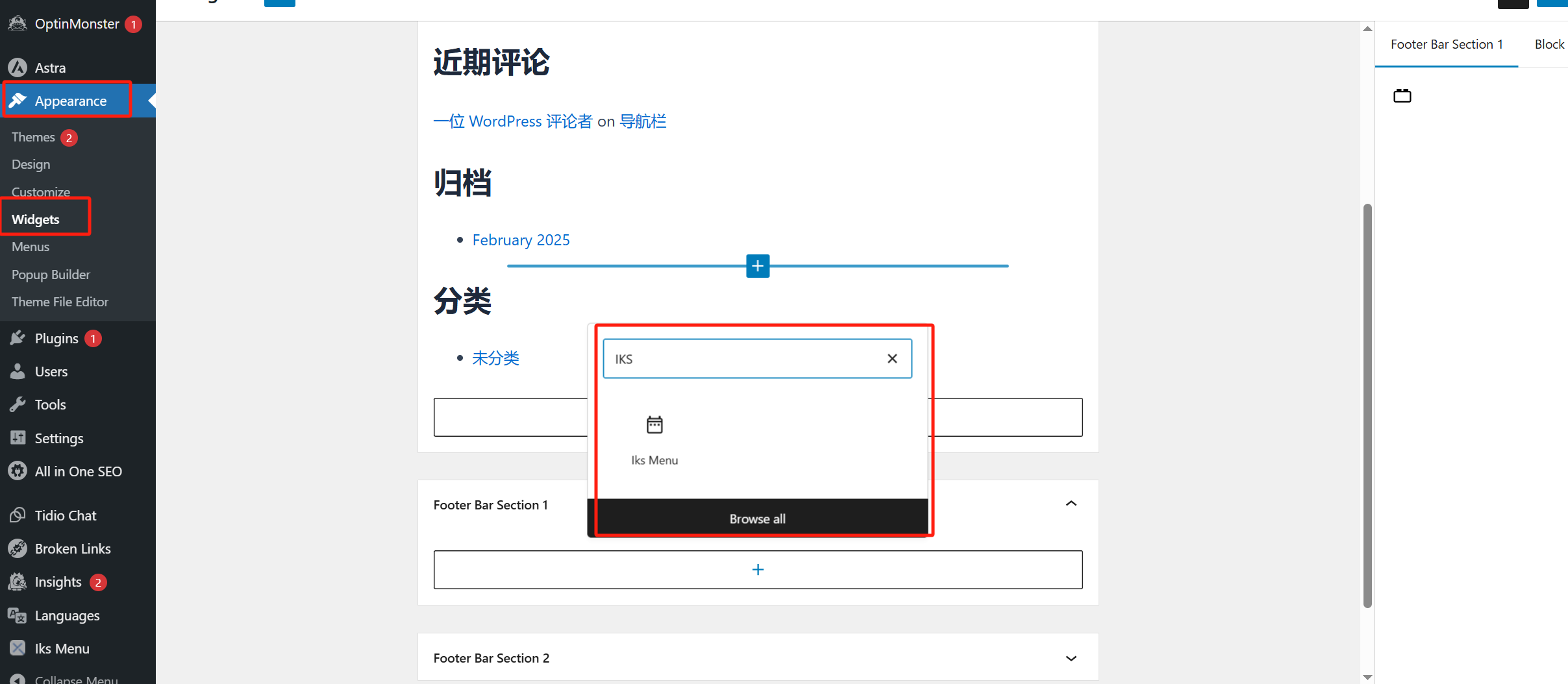Open the Theme File Editor submenu item
Screen dimensions: 1568x684
pyautogui.click(x=60, y=302)
